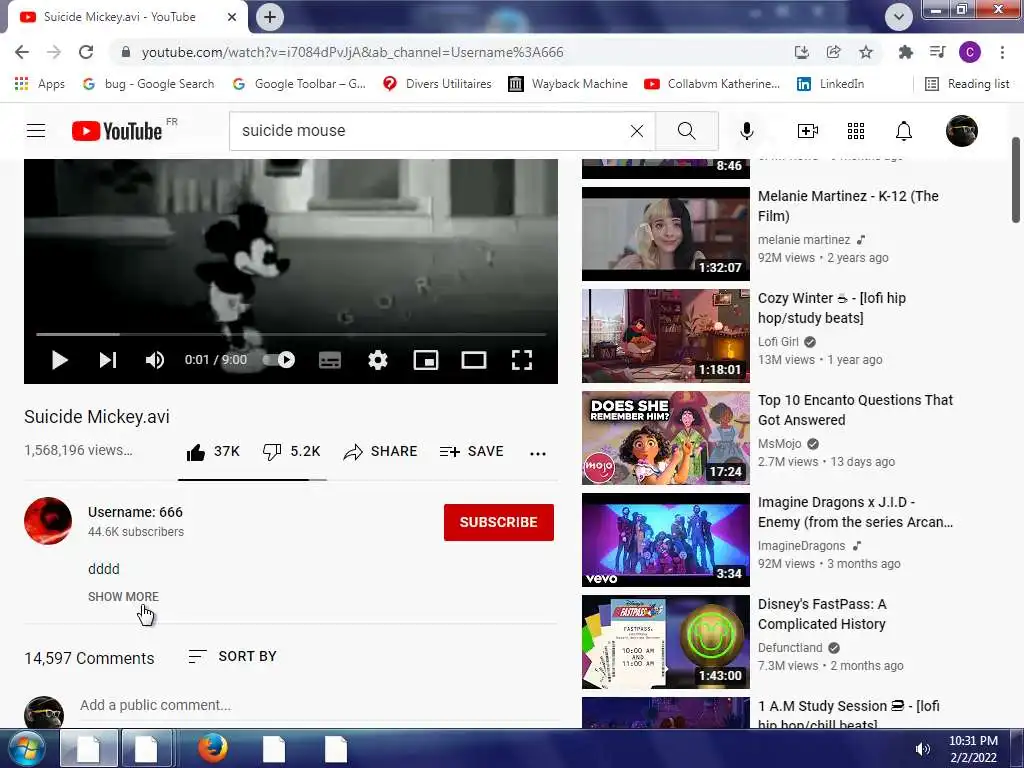The width and height of the screenshot is (1024, 768).
Task: Open the LinkedIn bookmark
Action: coord(831,84)
